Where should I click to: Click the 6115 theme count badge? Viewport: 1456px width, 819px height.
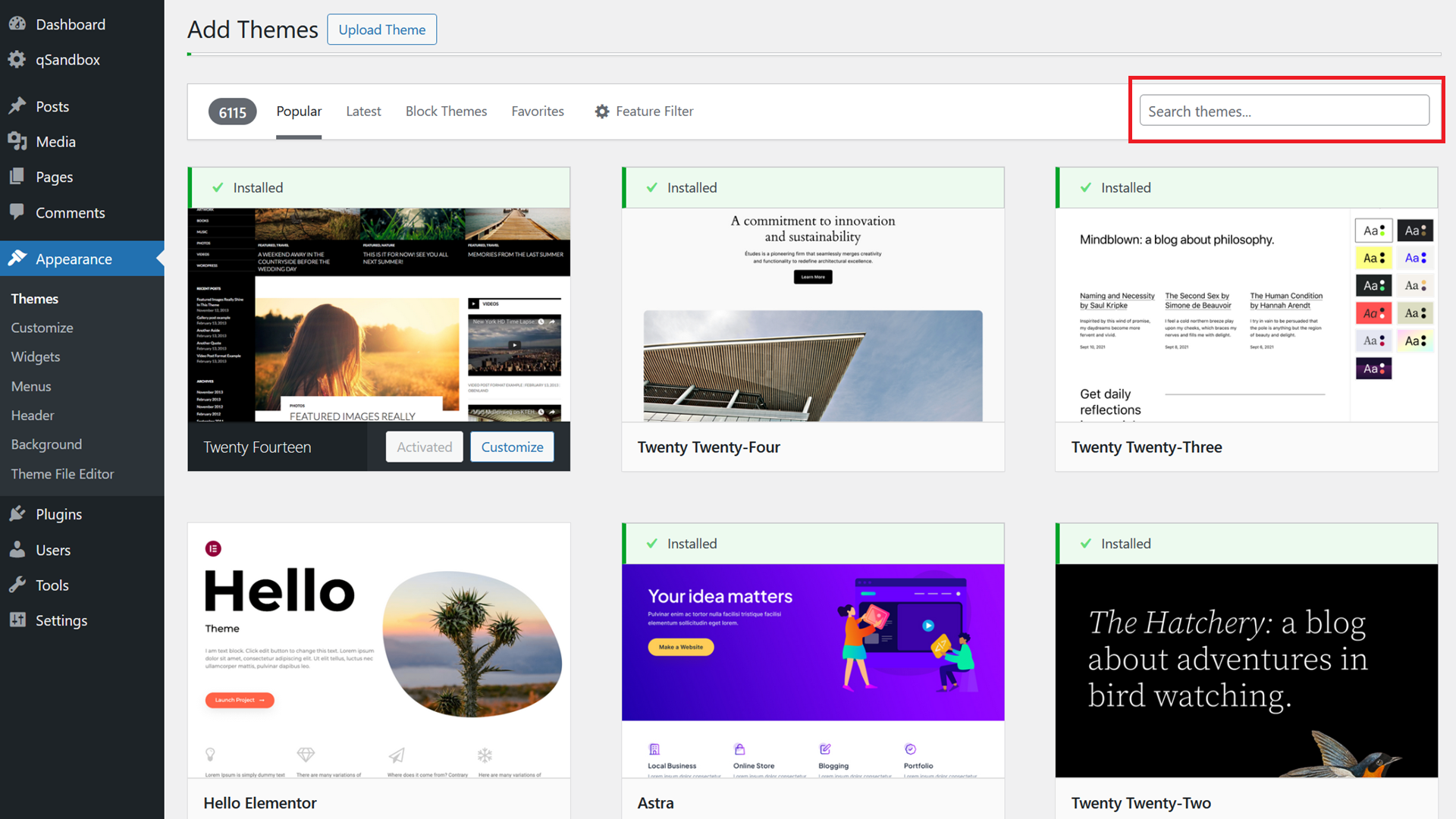[233, 112]
